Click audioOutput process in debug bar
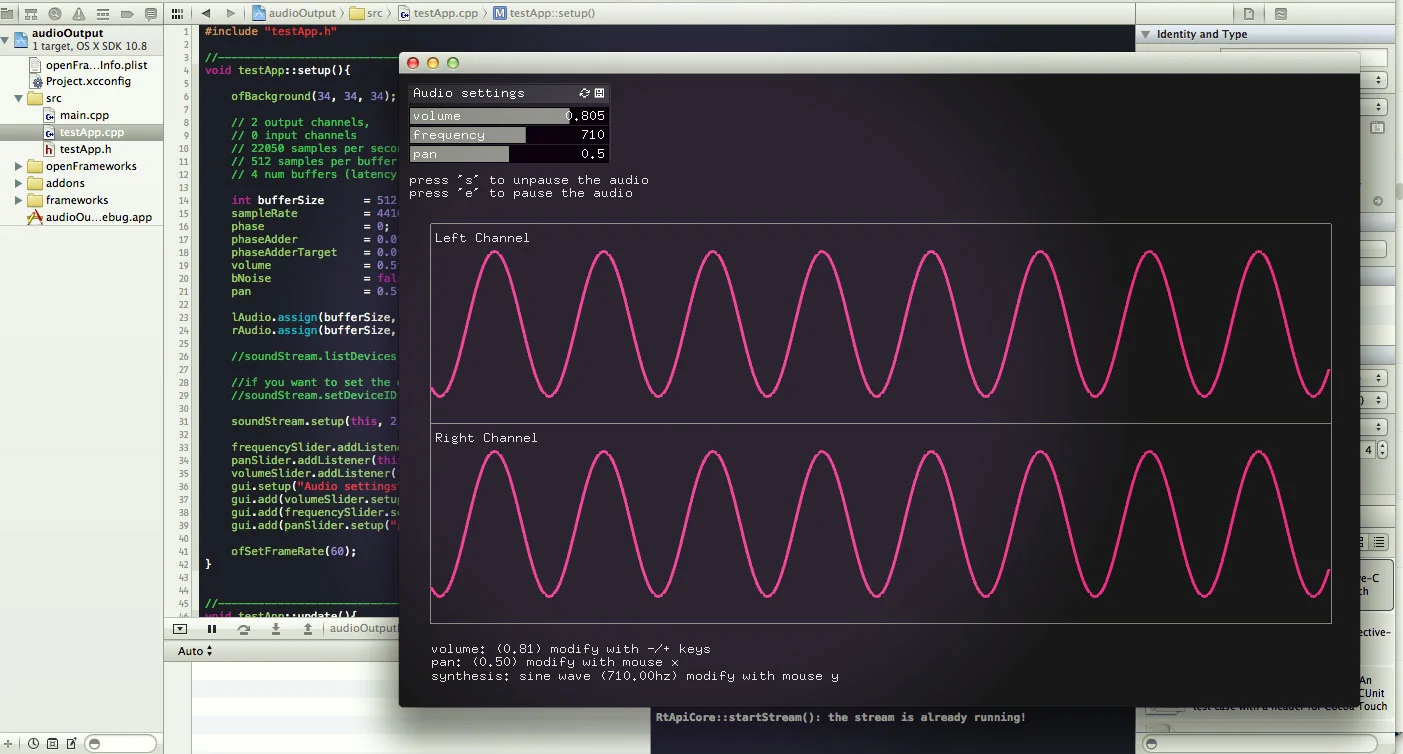This screenshot has height=754, width=1403. point(363,629)
